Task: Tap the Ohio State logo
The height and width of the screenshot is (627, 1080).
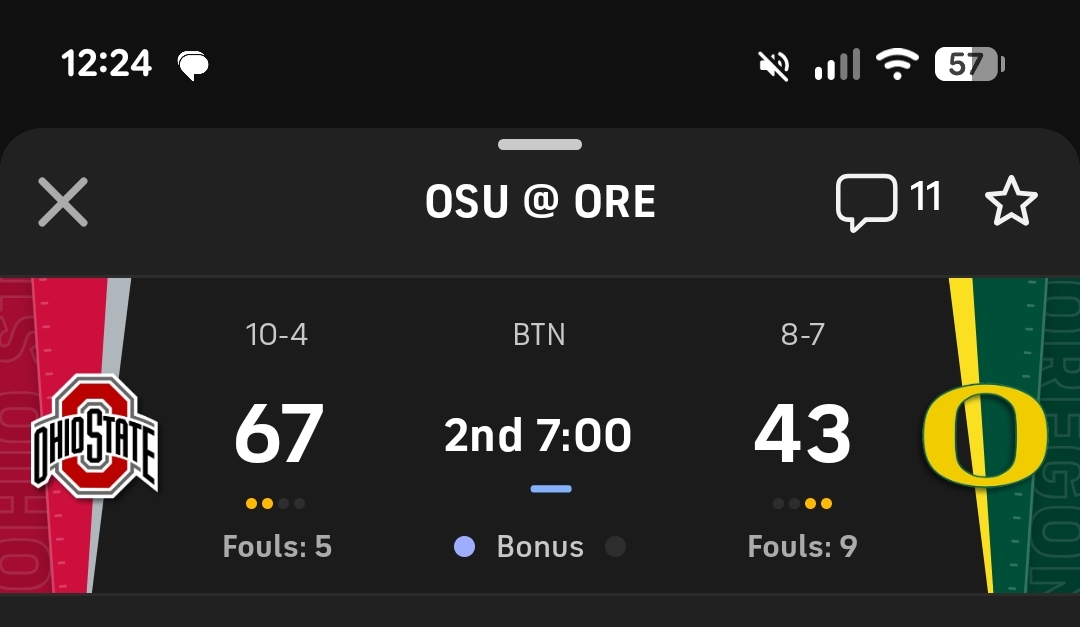Action: [x=95, y=436]
